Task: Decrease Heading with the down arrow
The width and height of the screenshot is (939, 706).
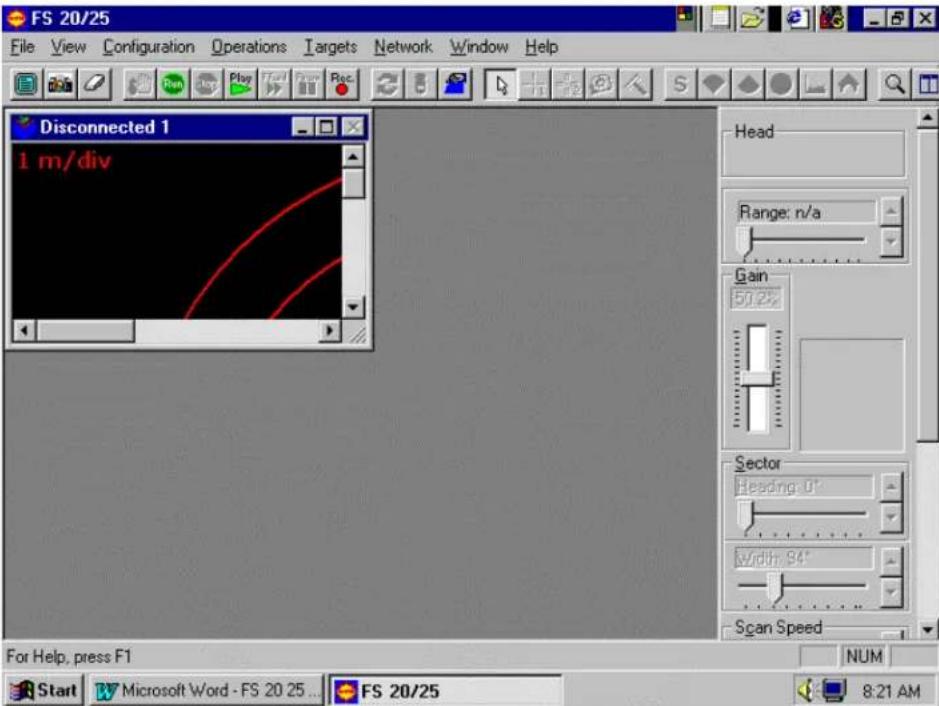Action: pyautogui.click(x=891, y=517)
